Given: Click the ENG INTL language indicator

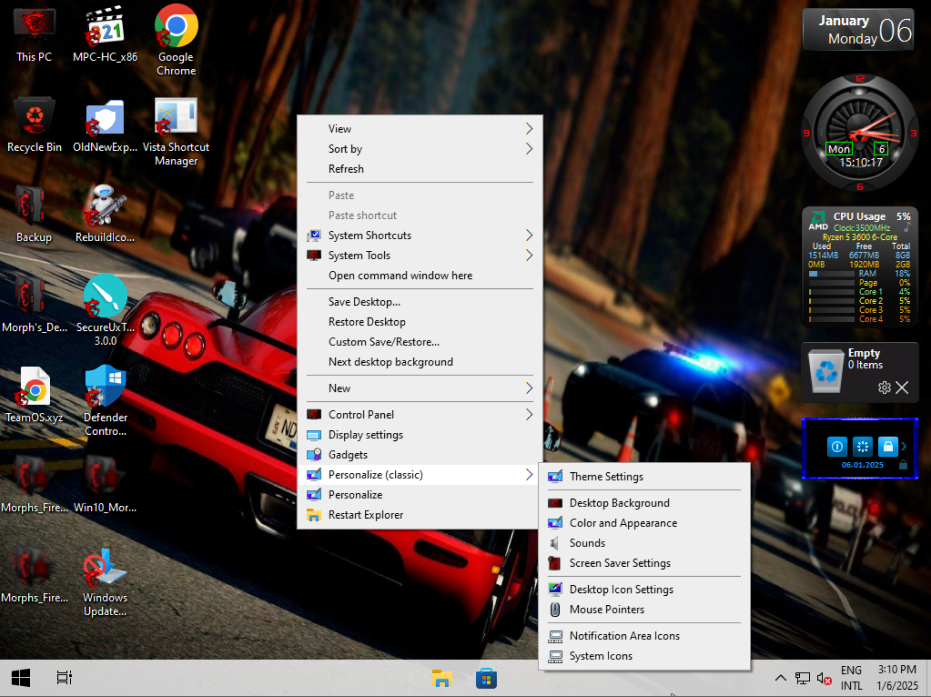Looking at the screenshot, I should click(x=851, y=678).
